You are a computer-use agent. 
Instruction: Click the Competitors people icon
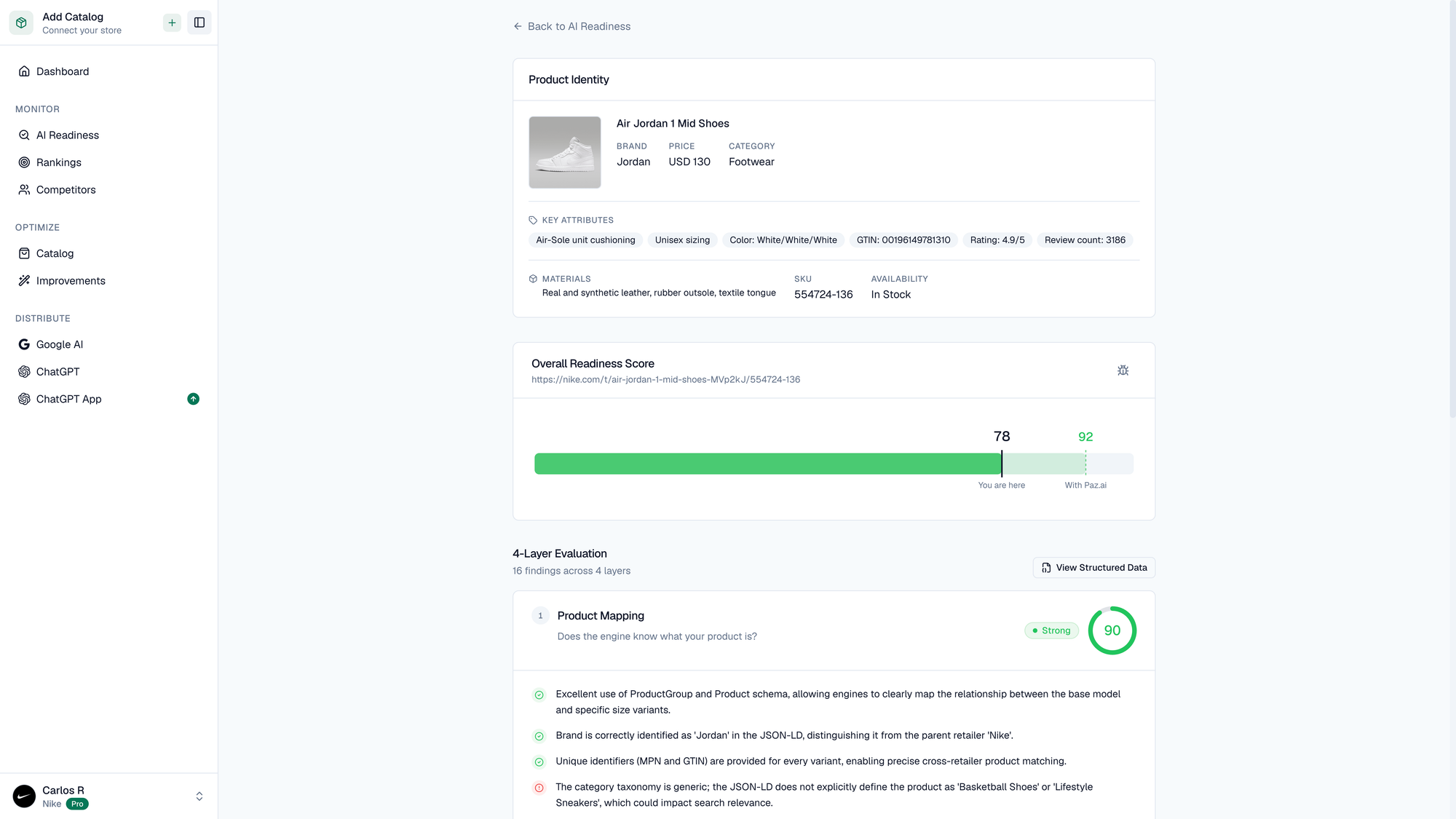pyautogui.click(x=24, y=190)
